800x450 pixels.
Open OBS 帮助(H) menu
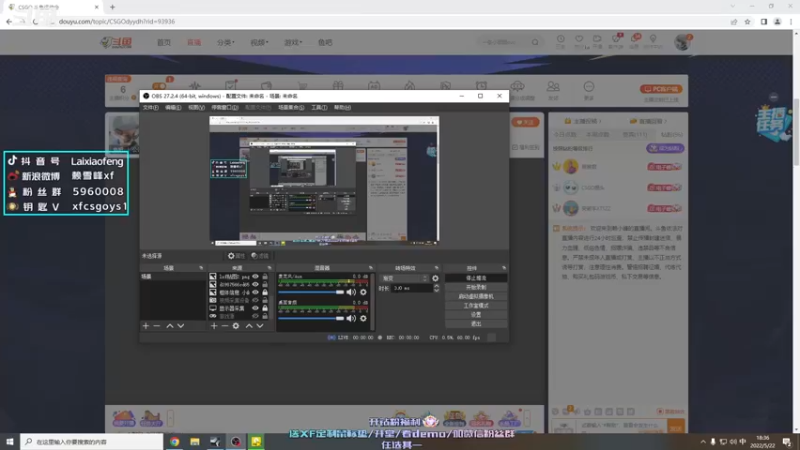click(342, 108)
